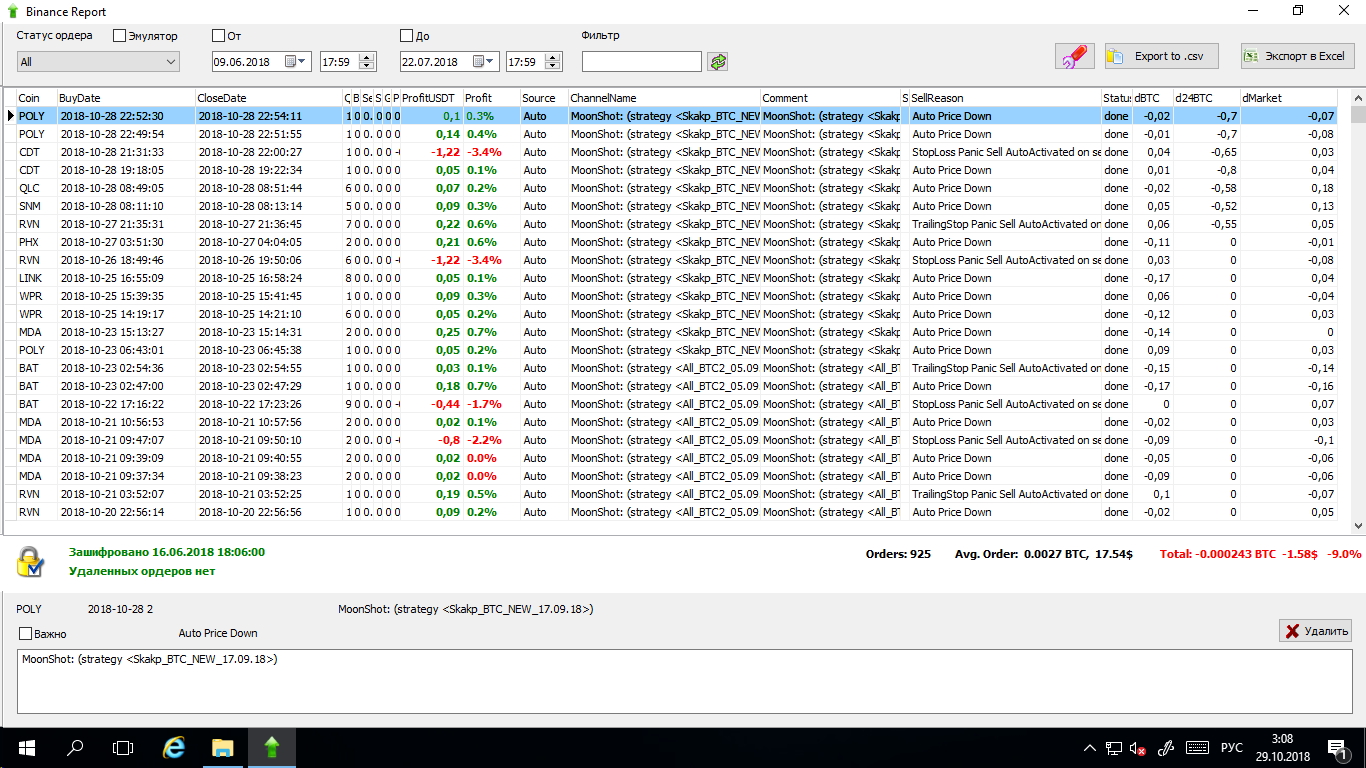1366x768 pixels.
Task: Click the Удалить delete button
Action: point(1316,630)
